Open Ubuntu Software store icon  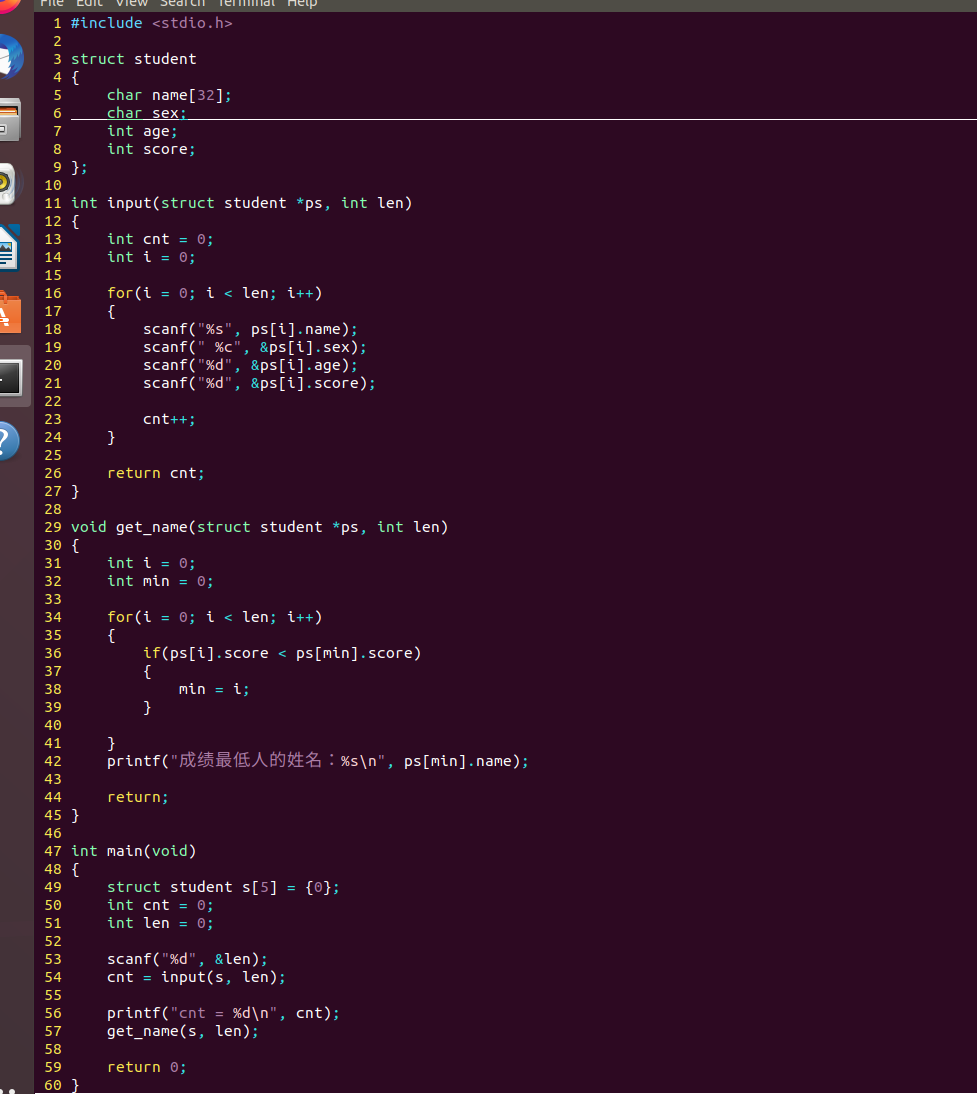[x=8, y=312]
